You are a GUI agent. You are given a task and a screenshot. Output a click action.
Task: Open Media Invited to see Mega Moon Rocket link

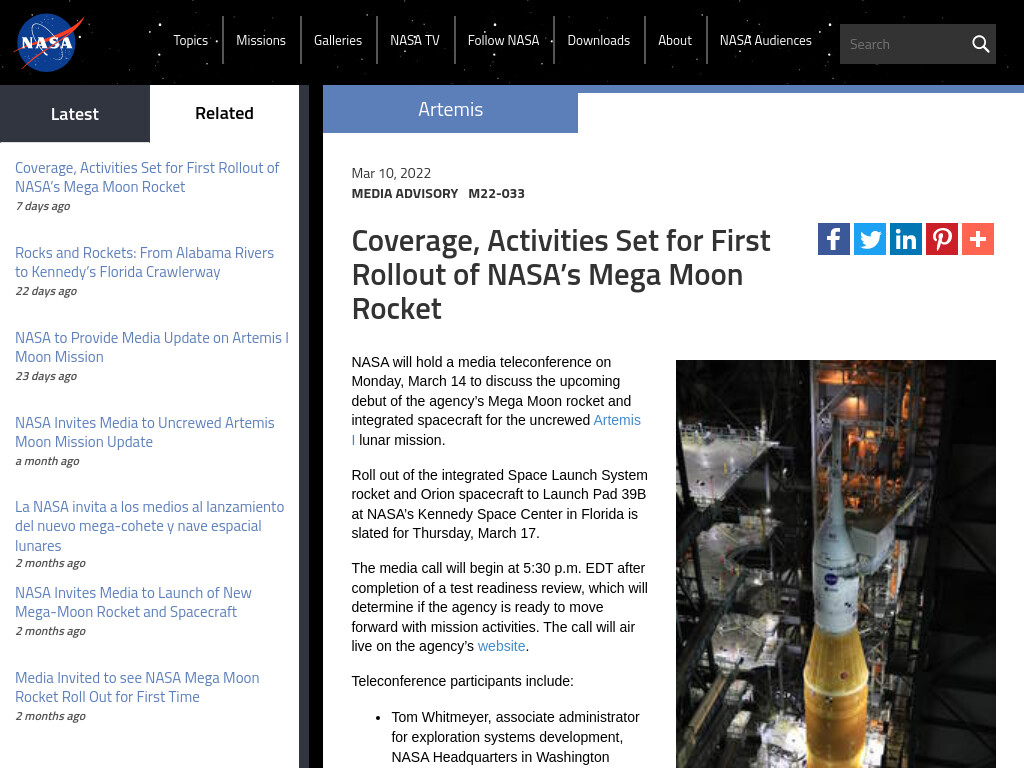tap(137, 687)
